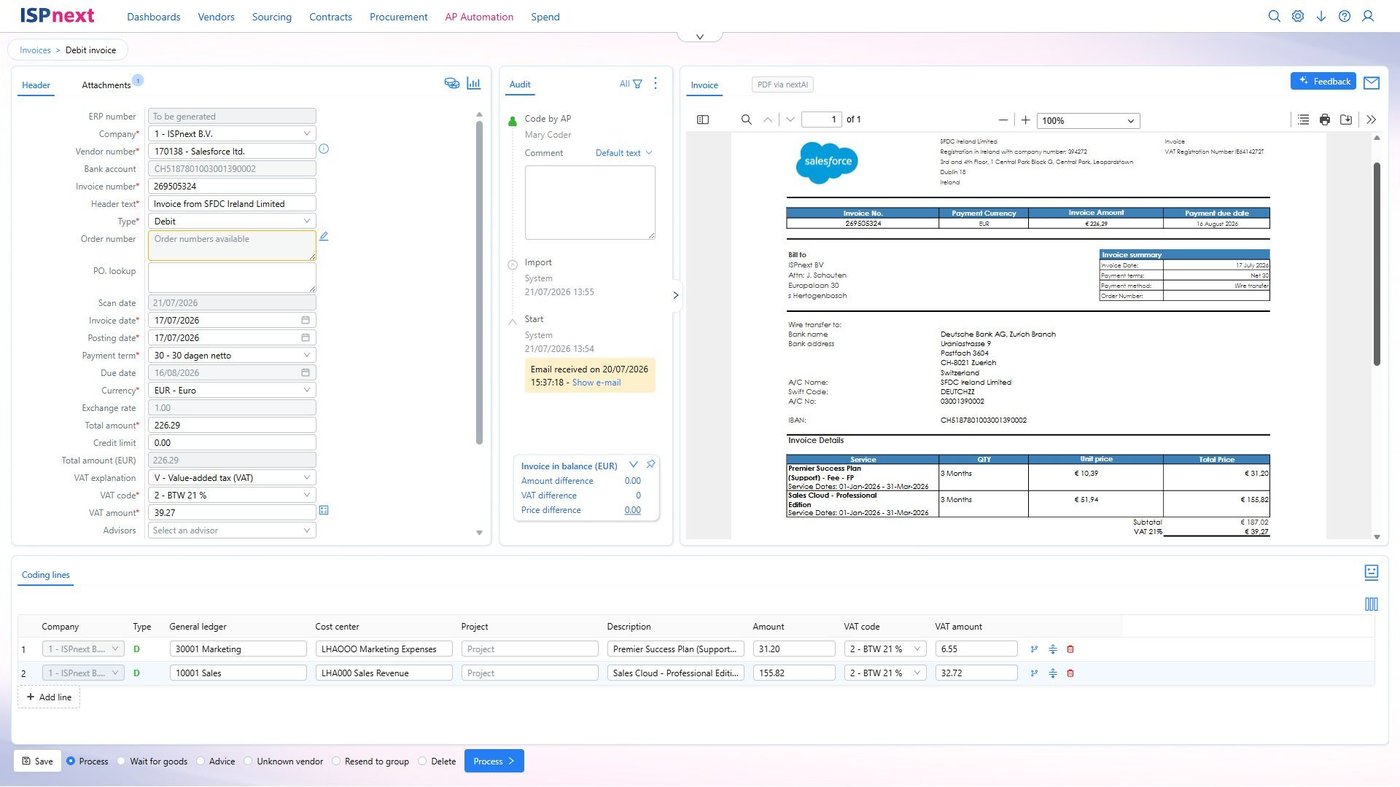Screen dimensions: 1400x787
Task: Open the Company dropdown in header
Action: 232,134
